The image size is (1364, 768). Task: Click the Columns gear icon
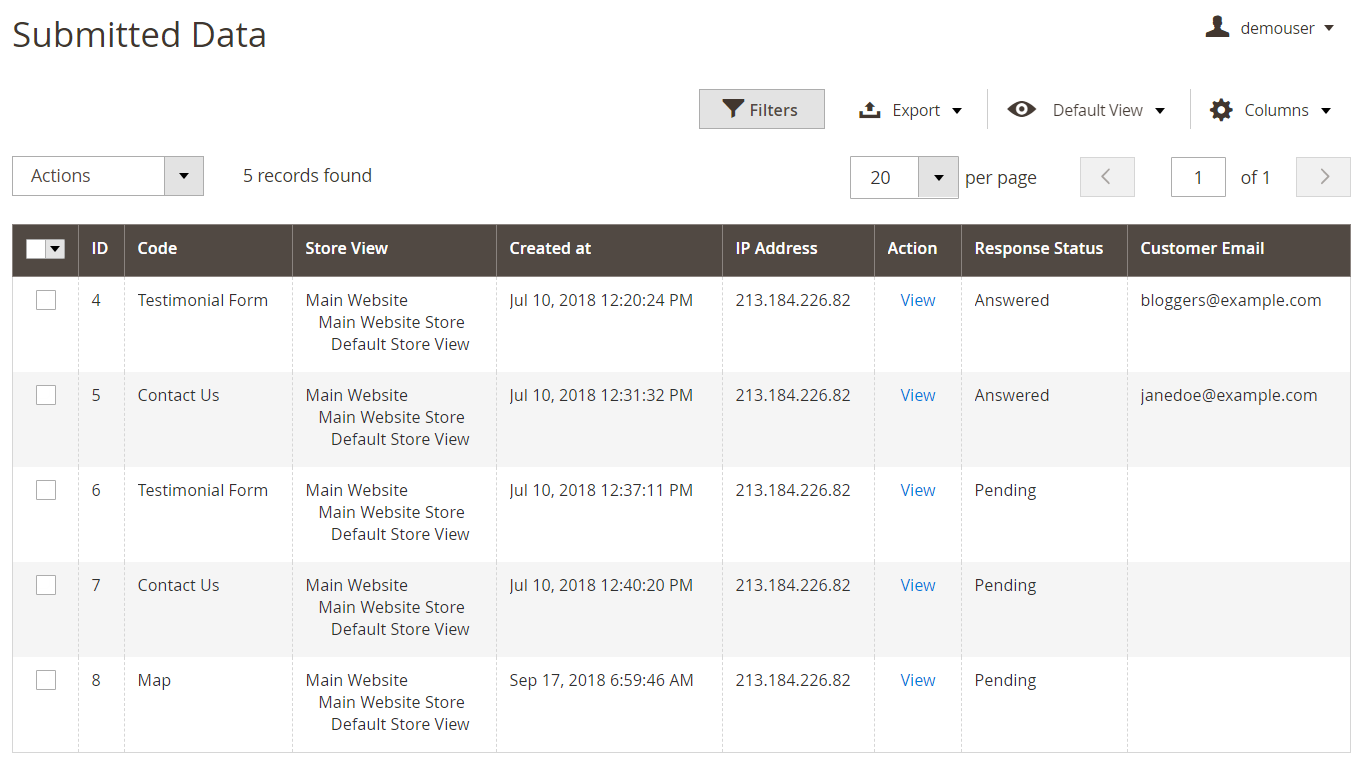[1221, 110]
